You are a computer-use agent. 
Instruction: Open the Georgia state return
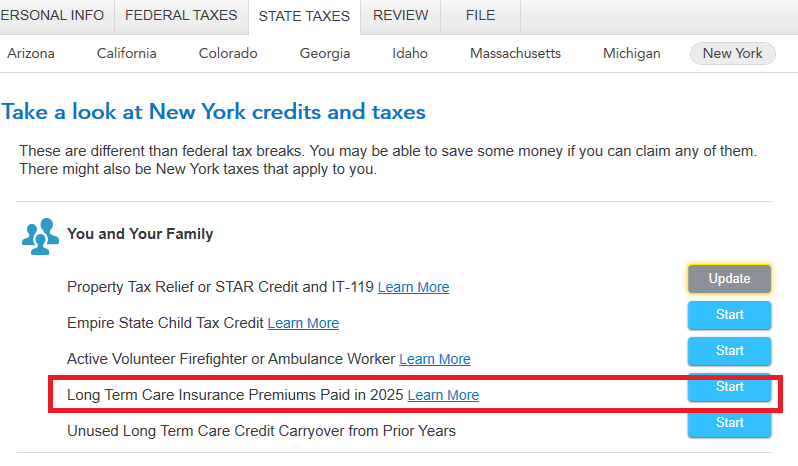325,54
